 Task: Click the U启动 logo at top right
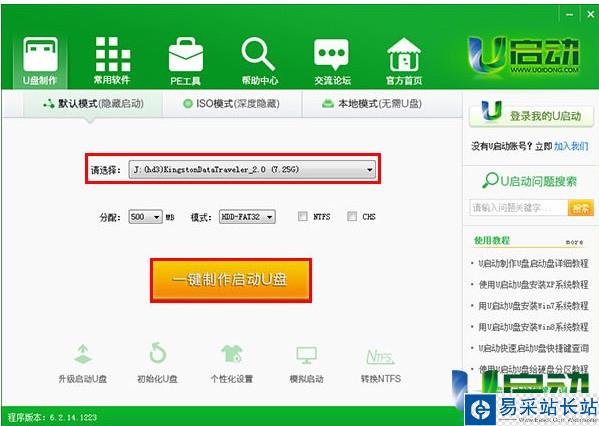point(524,55)
